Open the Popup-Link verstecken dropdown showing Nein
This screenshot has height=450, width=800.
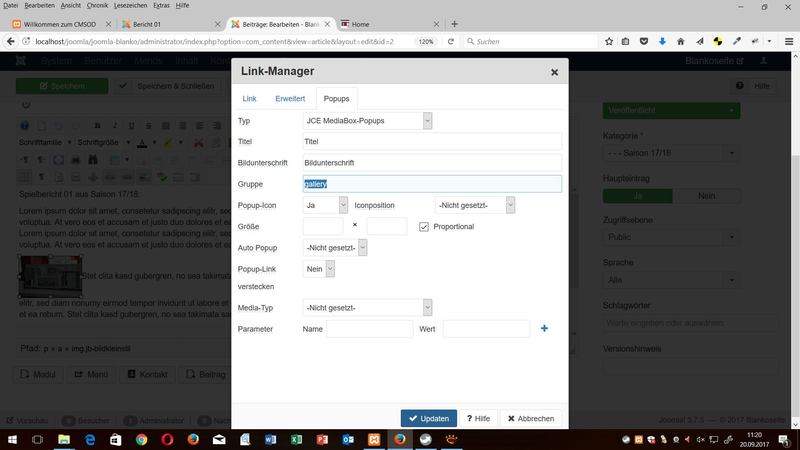coord(319,269)
